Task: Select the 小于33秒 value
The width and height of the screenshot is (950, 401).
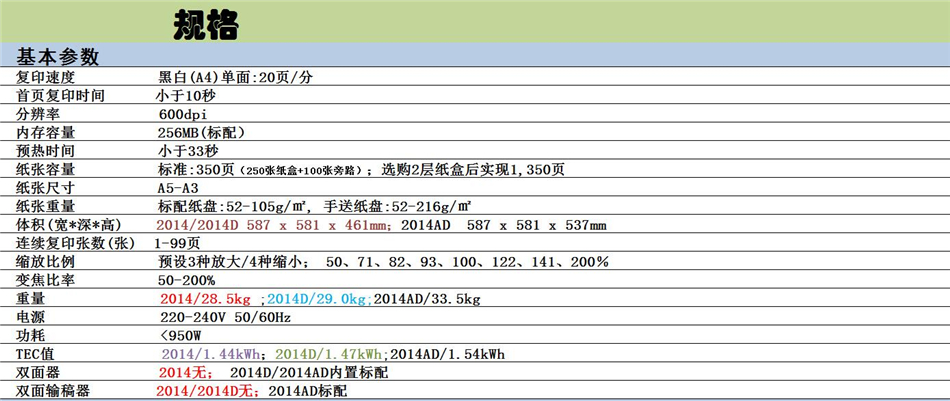Action: coord(186,151)
